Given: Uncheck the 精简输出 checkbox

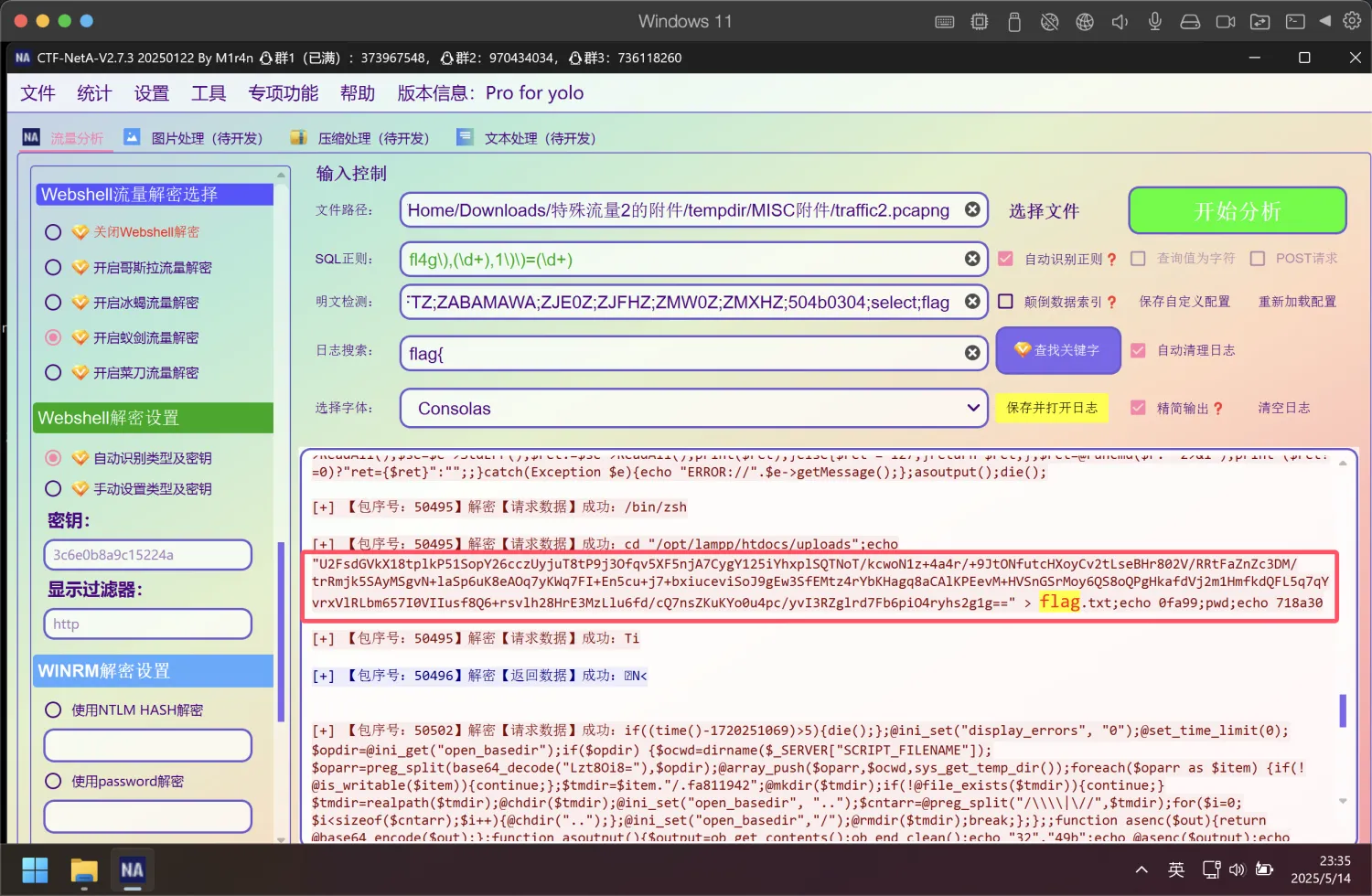Looking at the screenshot, I should tap(1138, 408).
